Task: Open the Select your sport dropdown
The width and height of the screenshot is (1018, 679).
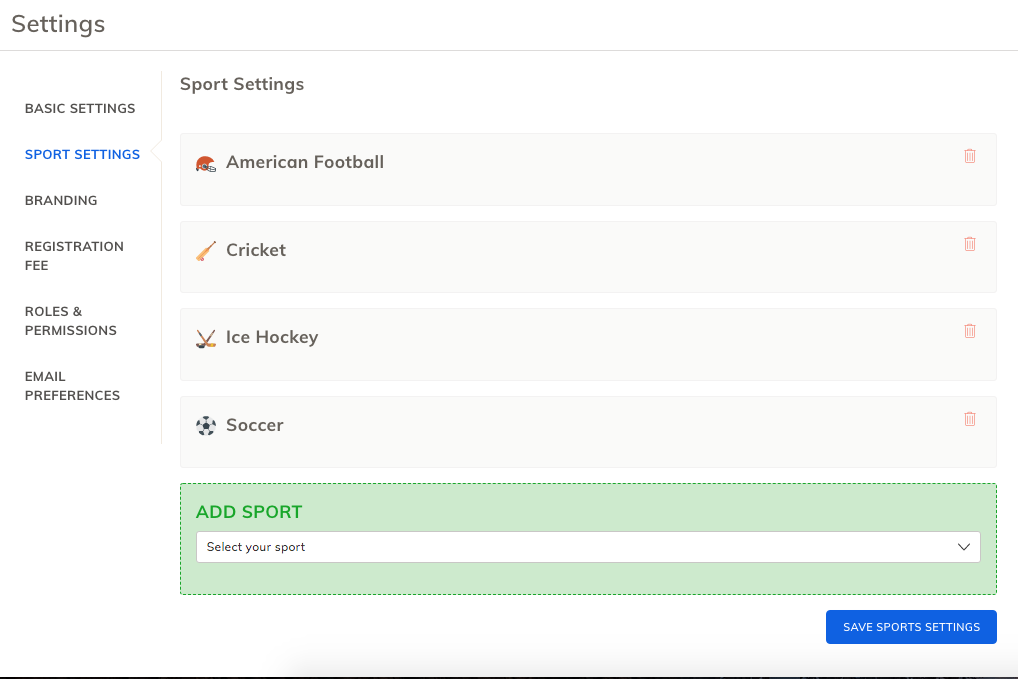Action: click(x=588, y=547)
